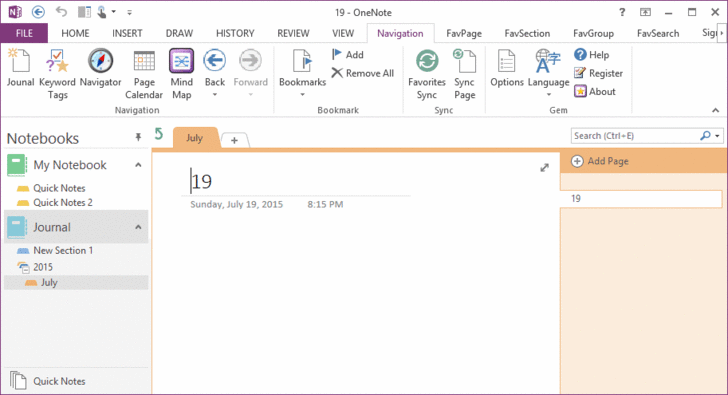Switch to the VIEW tab
Screen dimensions: 728x395
coord(343,33)
